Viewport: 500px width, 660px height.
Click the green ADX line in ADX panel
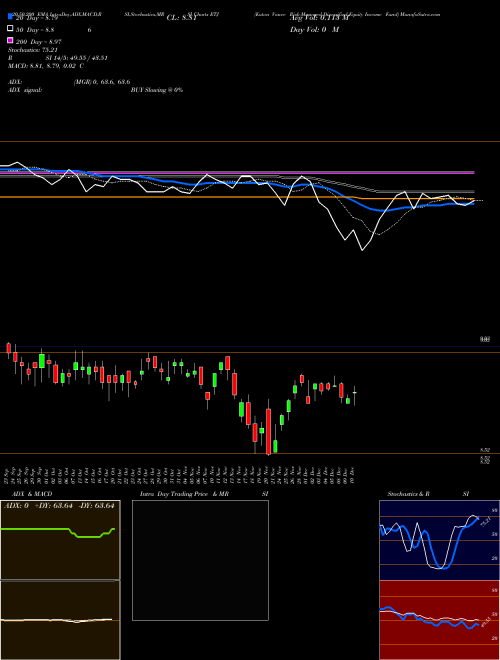click(x=58, y=531)
